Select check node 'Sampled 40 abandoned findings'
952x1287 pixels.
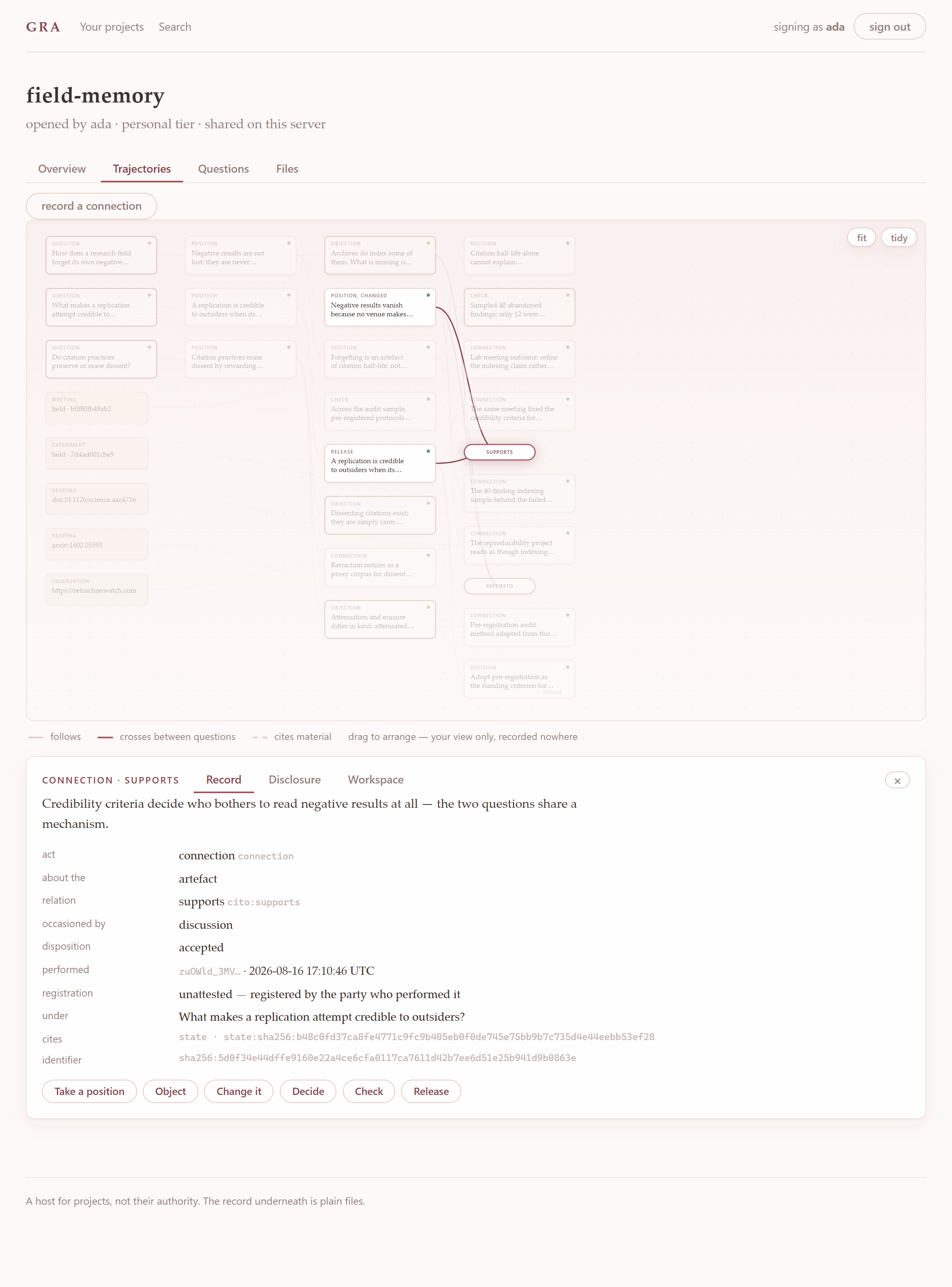coord(519,307)
